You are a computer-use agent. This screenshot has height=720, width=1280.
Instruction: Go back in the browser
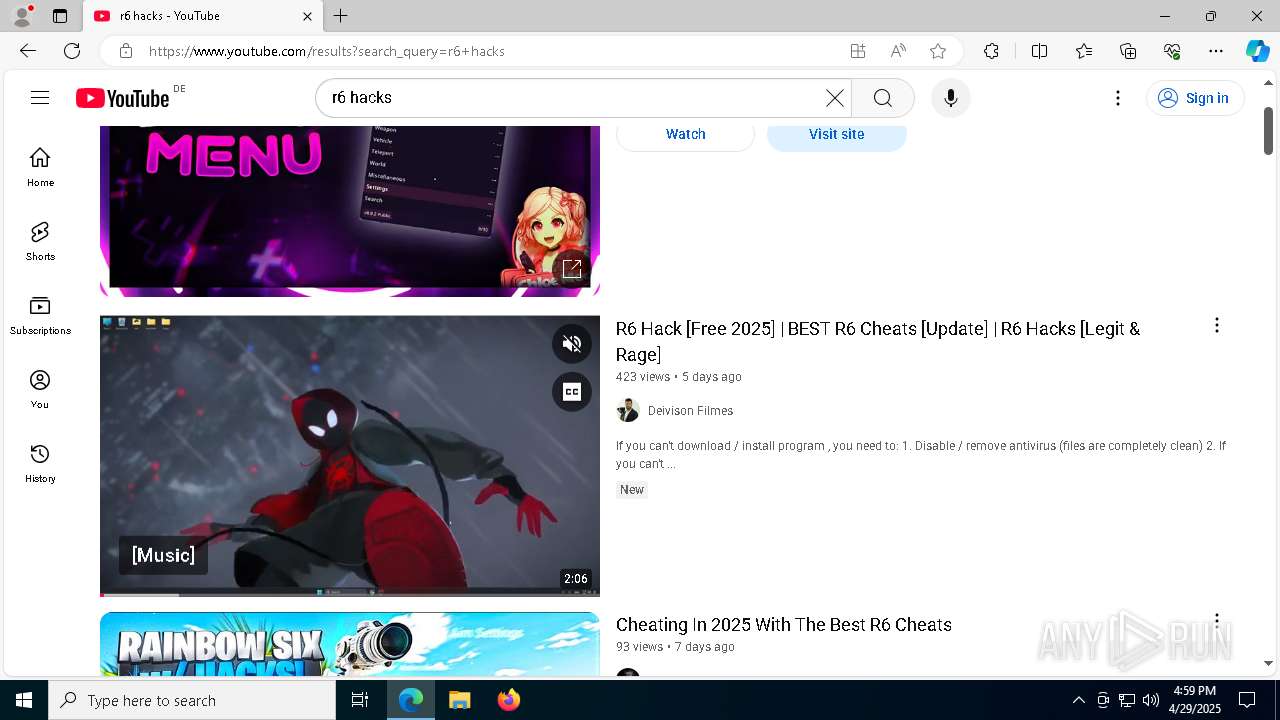[28, 51]
